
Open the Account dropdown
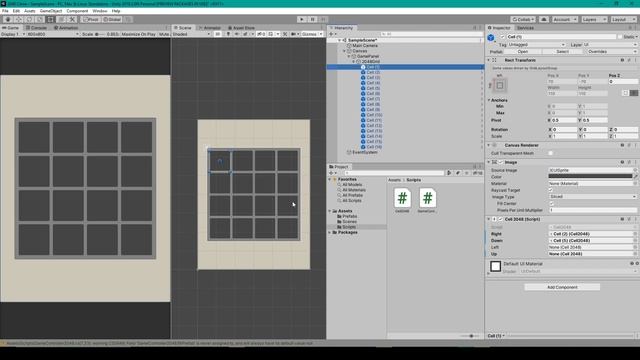[x=564, y=19]
